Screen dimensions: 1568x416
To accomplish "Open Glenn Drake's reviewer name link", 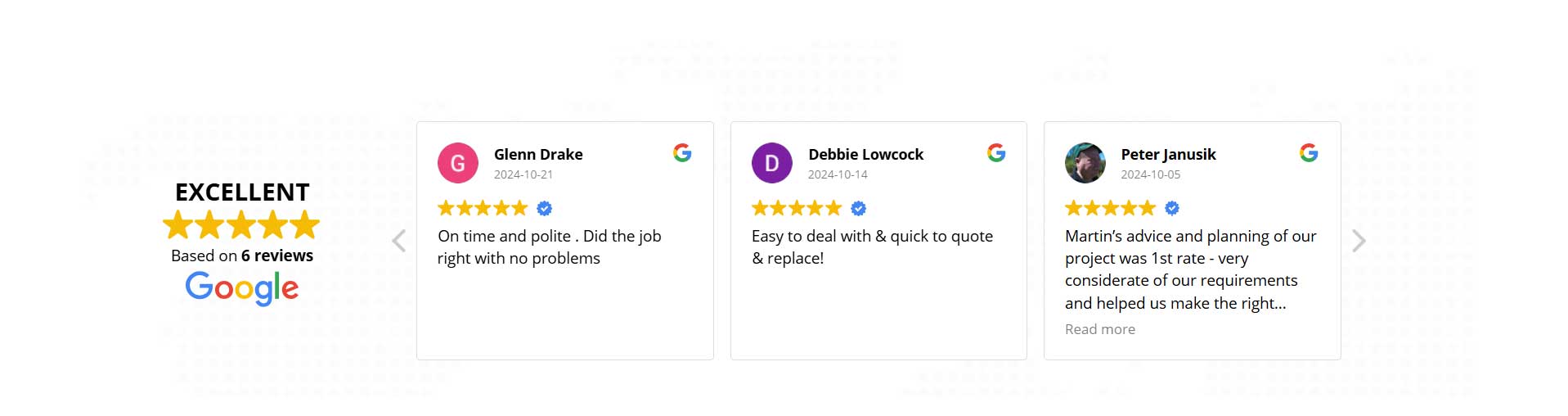I will tap(538, 154).
